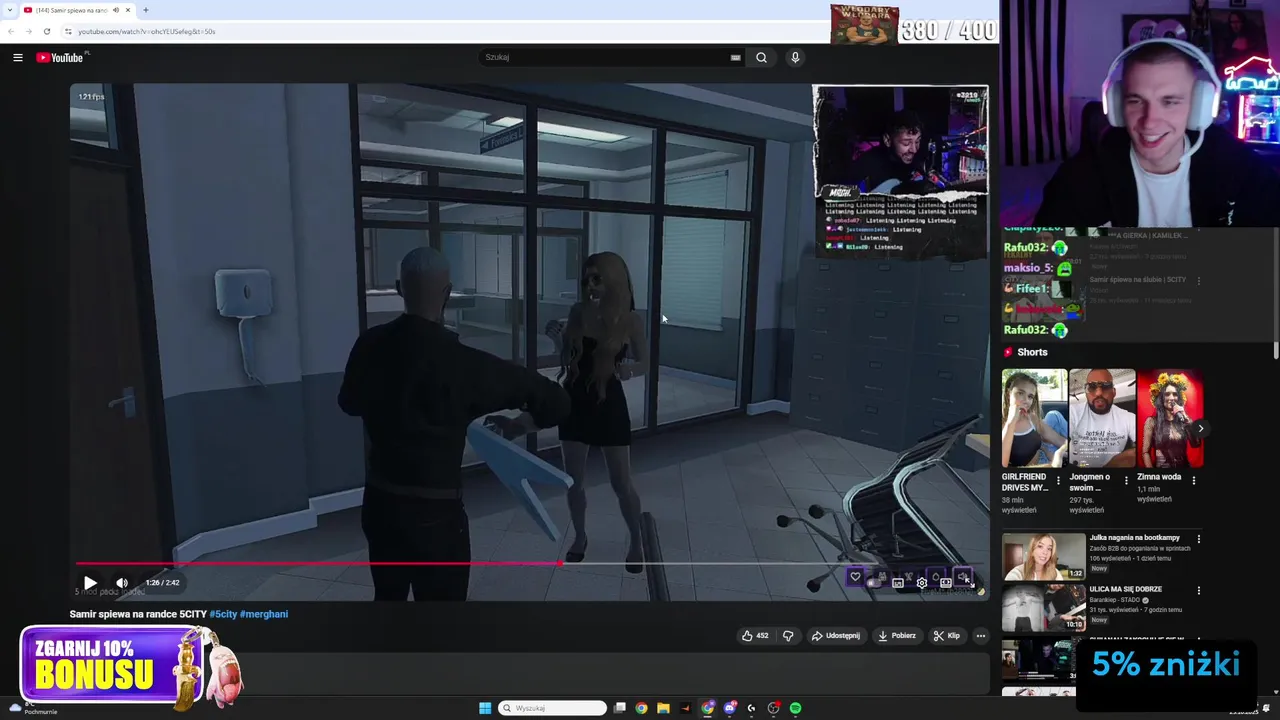The width and height of the screenshot is (1280, 720).
Task: Click the heart overlay icon on video
Action: (855, 577)
